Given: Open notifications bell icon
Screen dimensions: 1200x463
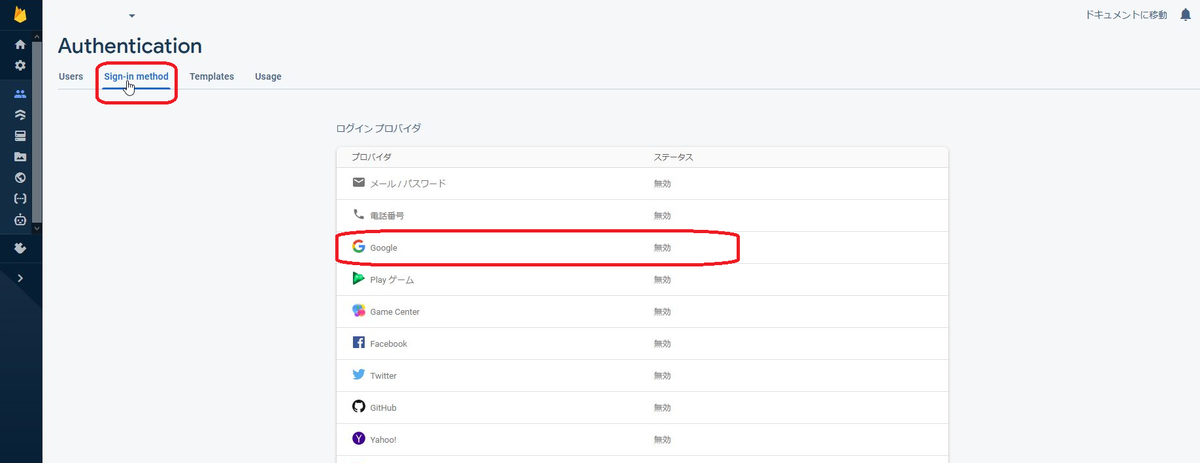Looking at the screenshot, I should 1185,15.
